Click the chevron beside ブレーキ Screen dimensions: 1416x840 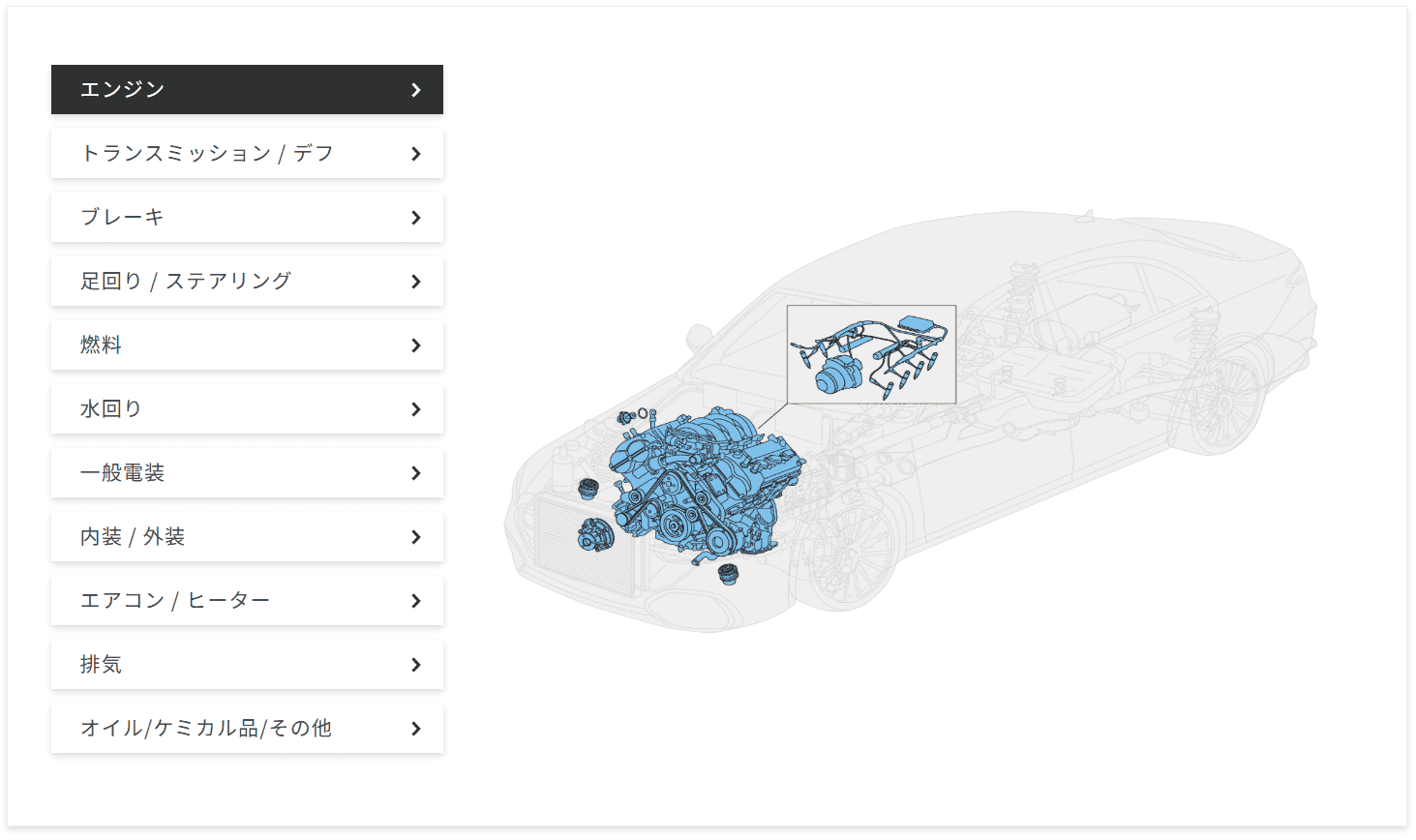pyautogui.click(x=416, y=218)
